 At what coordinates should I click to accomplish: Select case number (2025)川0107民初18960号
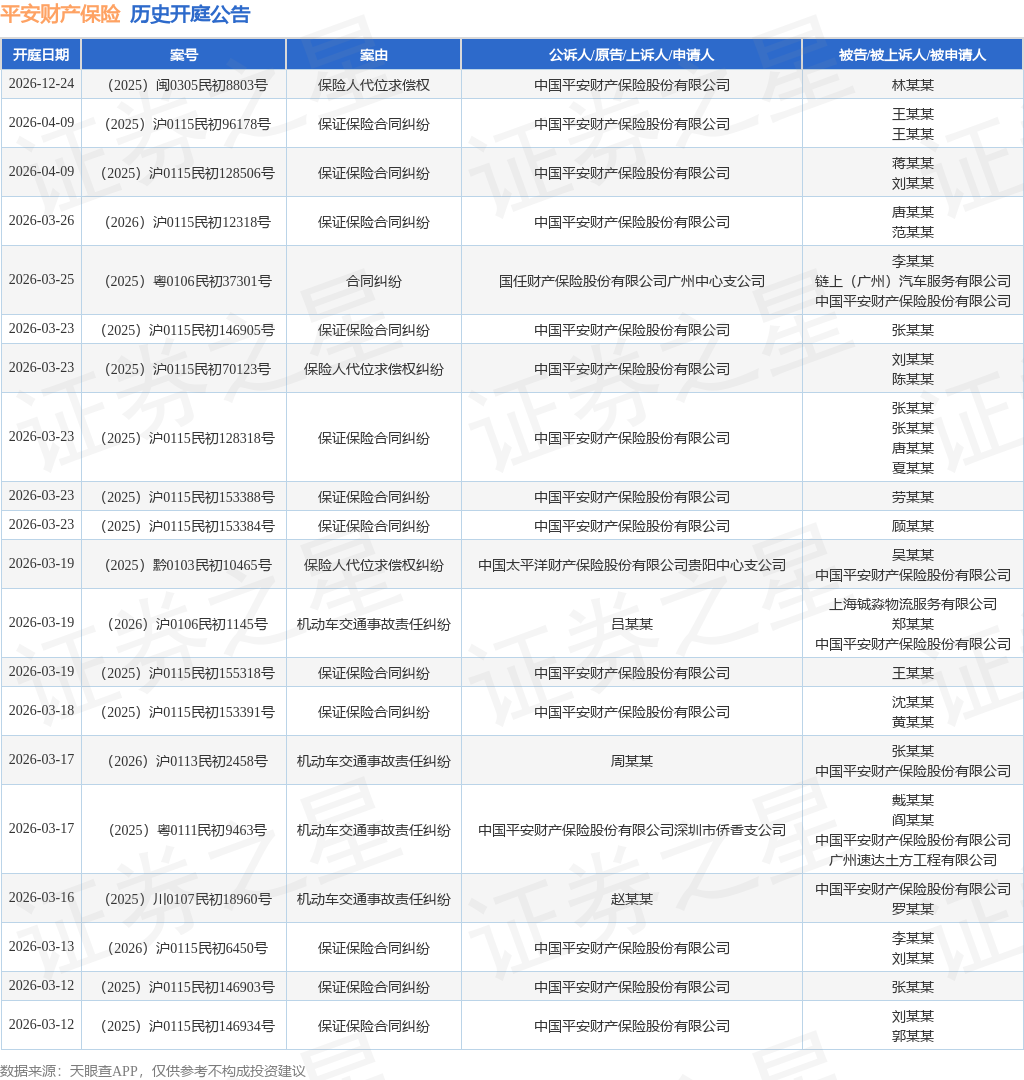pyautogui.click(x=184, y=900)
